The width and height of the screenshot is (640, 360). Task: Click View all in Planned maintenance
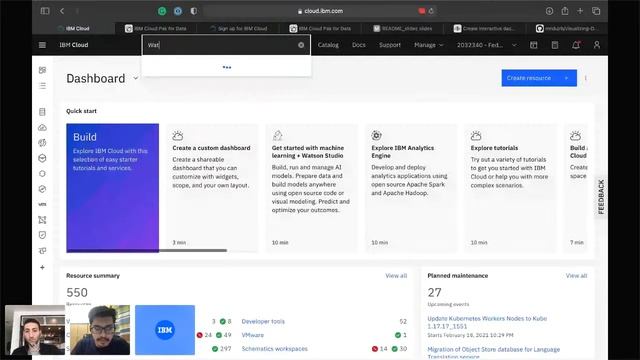coord(576,276)
